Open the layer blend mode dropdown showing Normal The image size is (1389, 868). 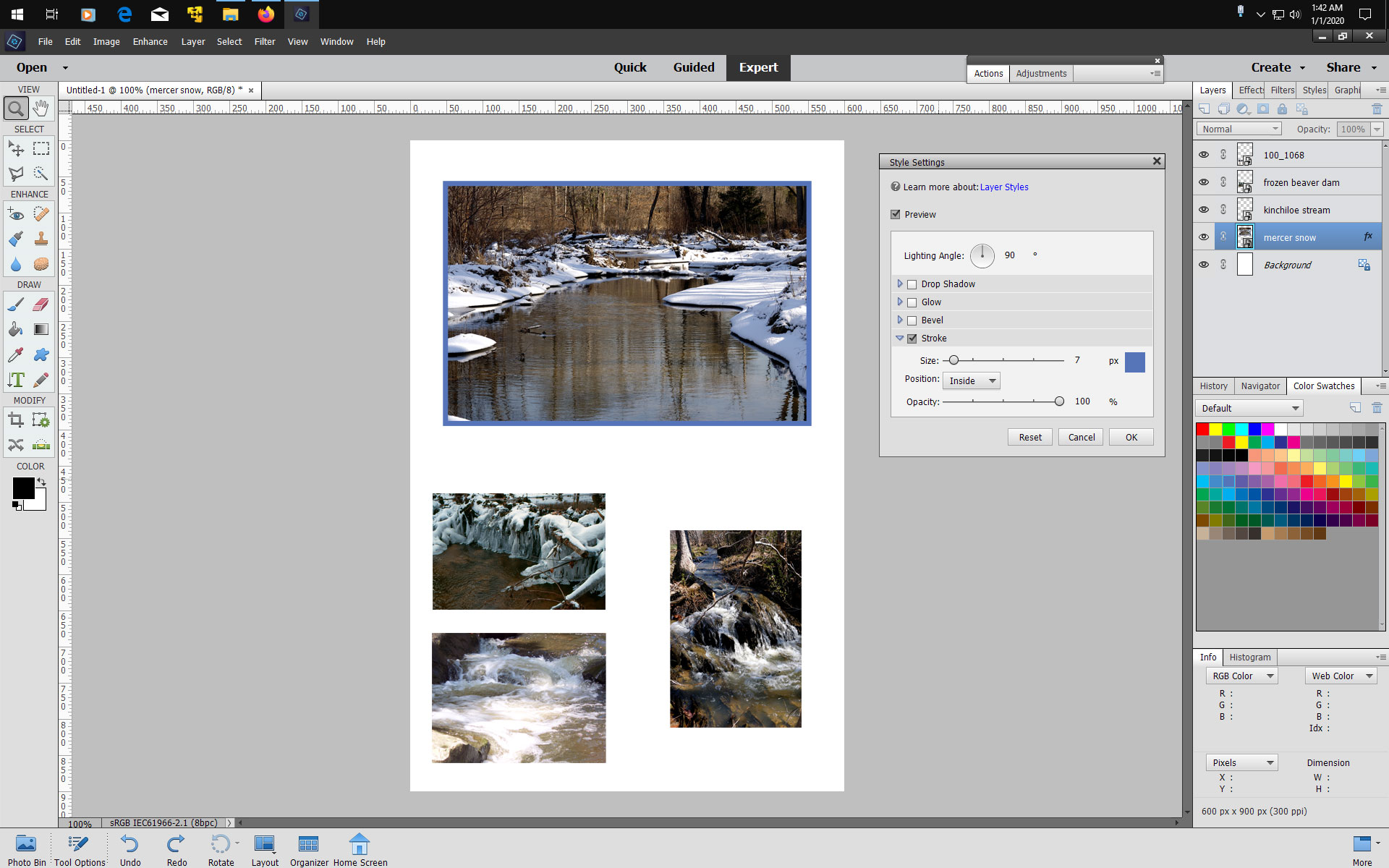click(1238, 129)
